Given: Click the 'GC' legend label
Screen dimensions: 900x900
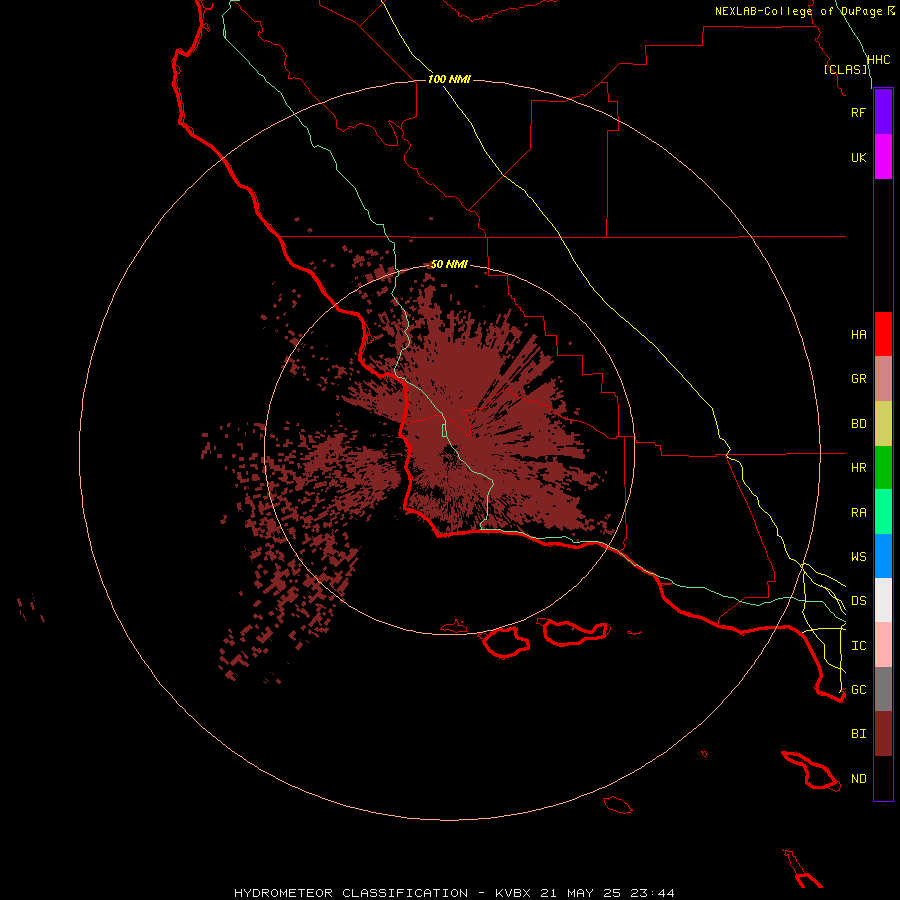Looking at the screenshot, I should (x=858, y=690).
